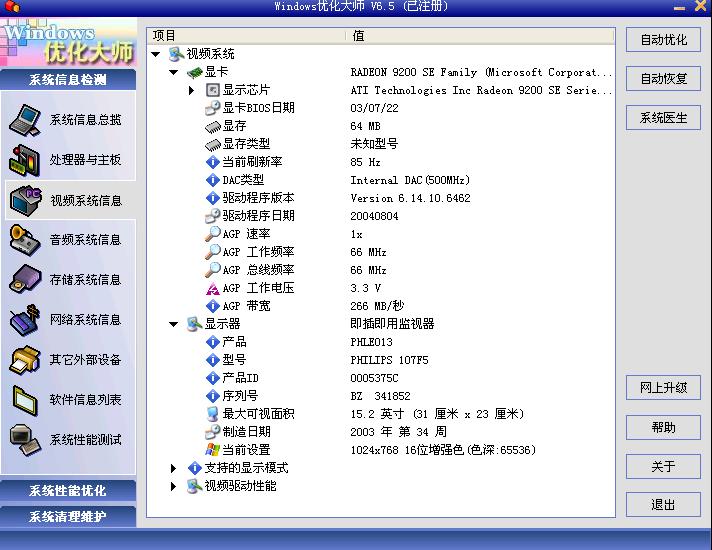Click the 自动优化 button

(663, 40)
